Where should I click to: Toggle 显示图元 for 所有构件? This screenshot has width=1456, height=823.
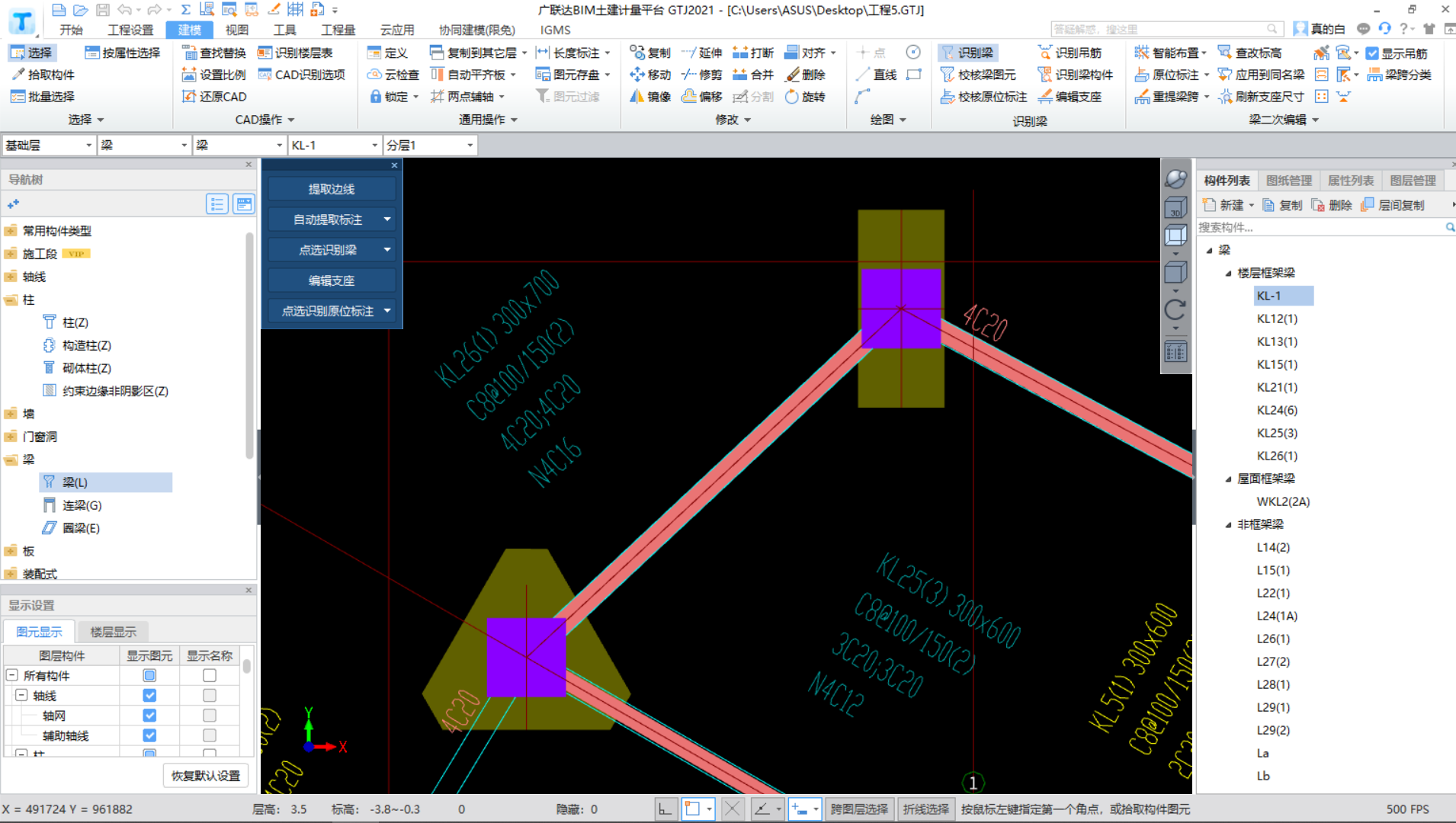pos(149,676)
